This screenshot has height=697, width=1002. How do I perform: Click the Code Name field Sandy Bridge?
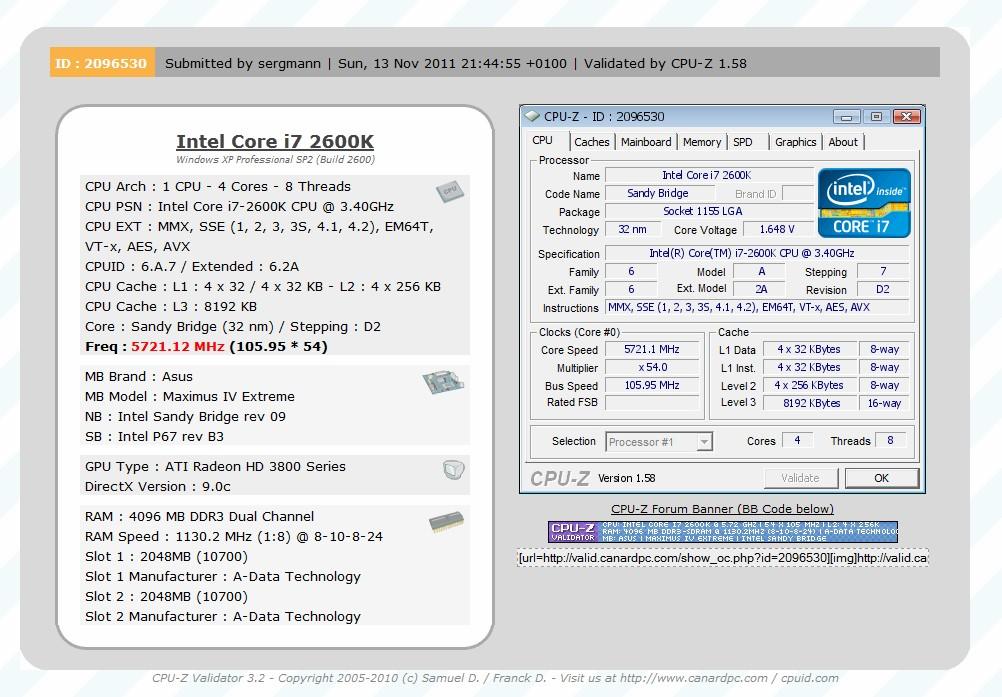coord(658,193)
